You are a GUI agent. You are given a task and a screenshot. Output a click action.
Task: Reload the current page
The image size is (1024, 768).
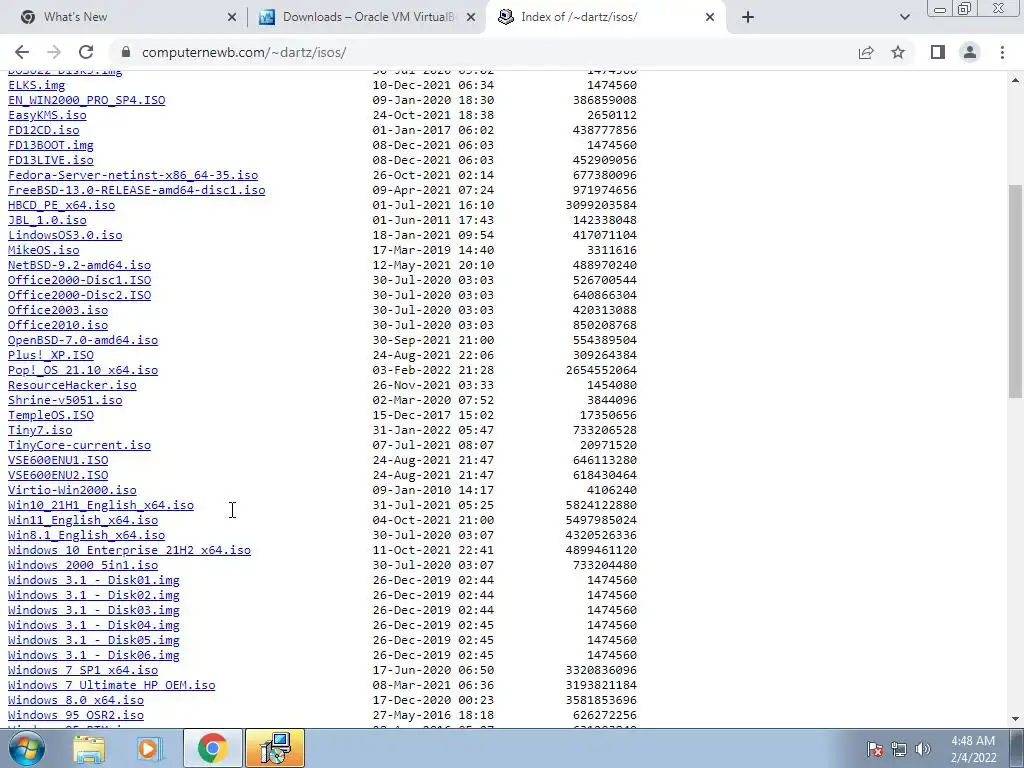click(x=86, y=52)
